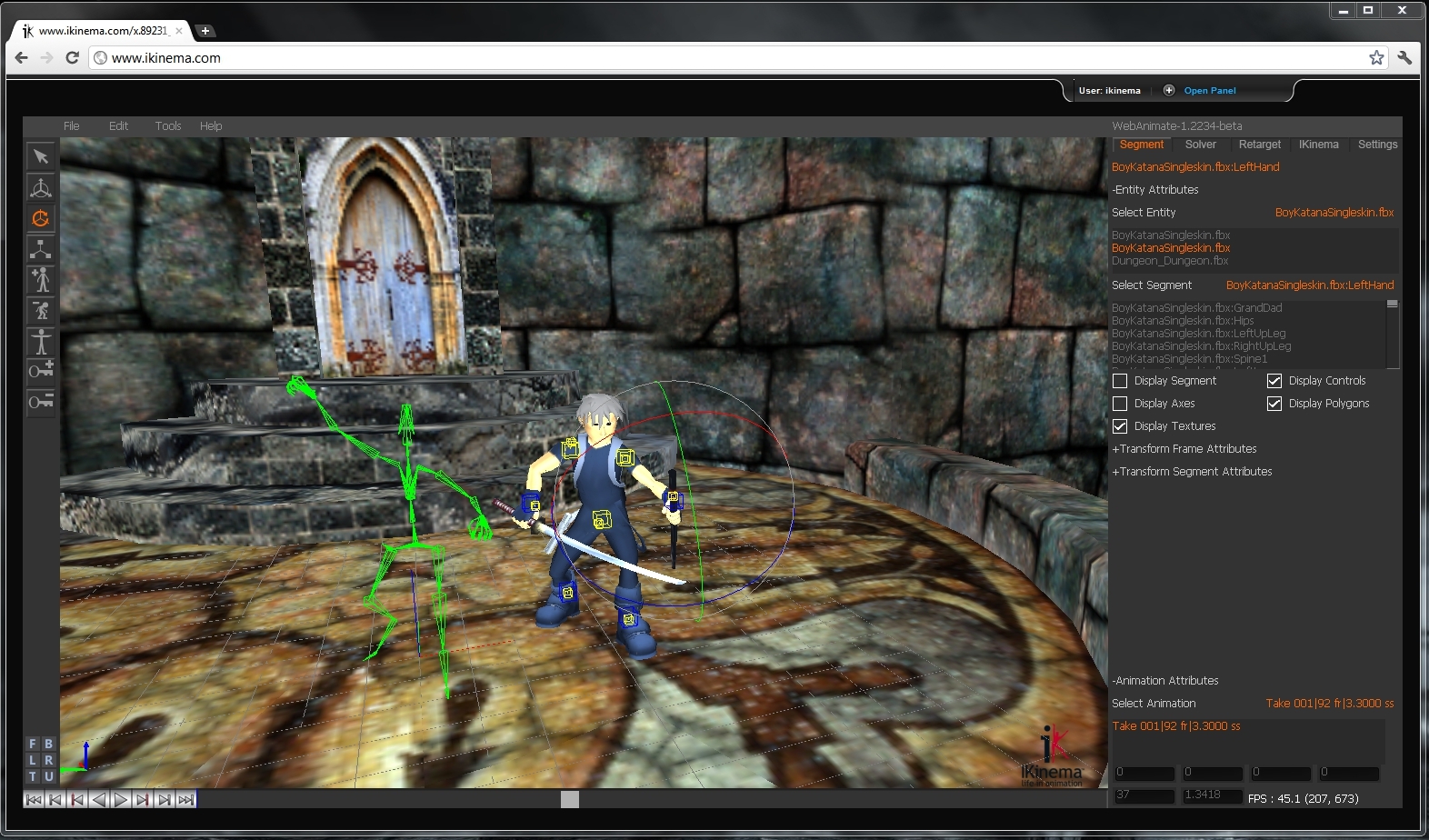The height and width of the screenshot is (840, 1429).
Task: Click the remove keyframe key icon
Action: 40,401
